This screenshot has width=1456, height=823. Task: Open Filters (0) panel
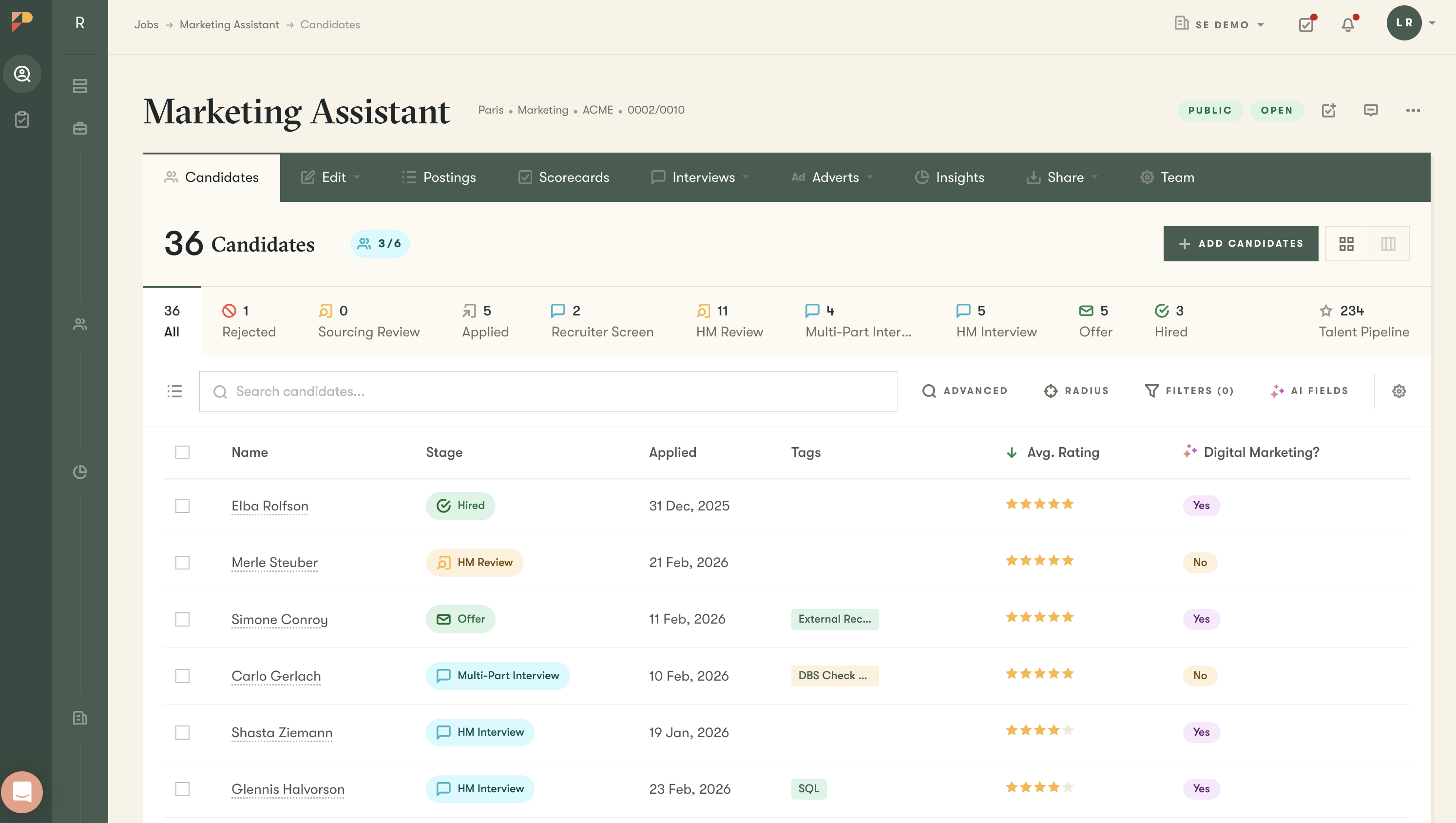click(1189, 391)
